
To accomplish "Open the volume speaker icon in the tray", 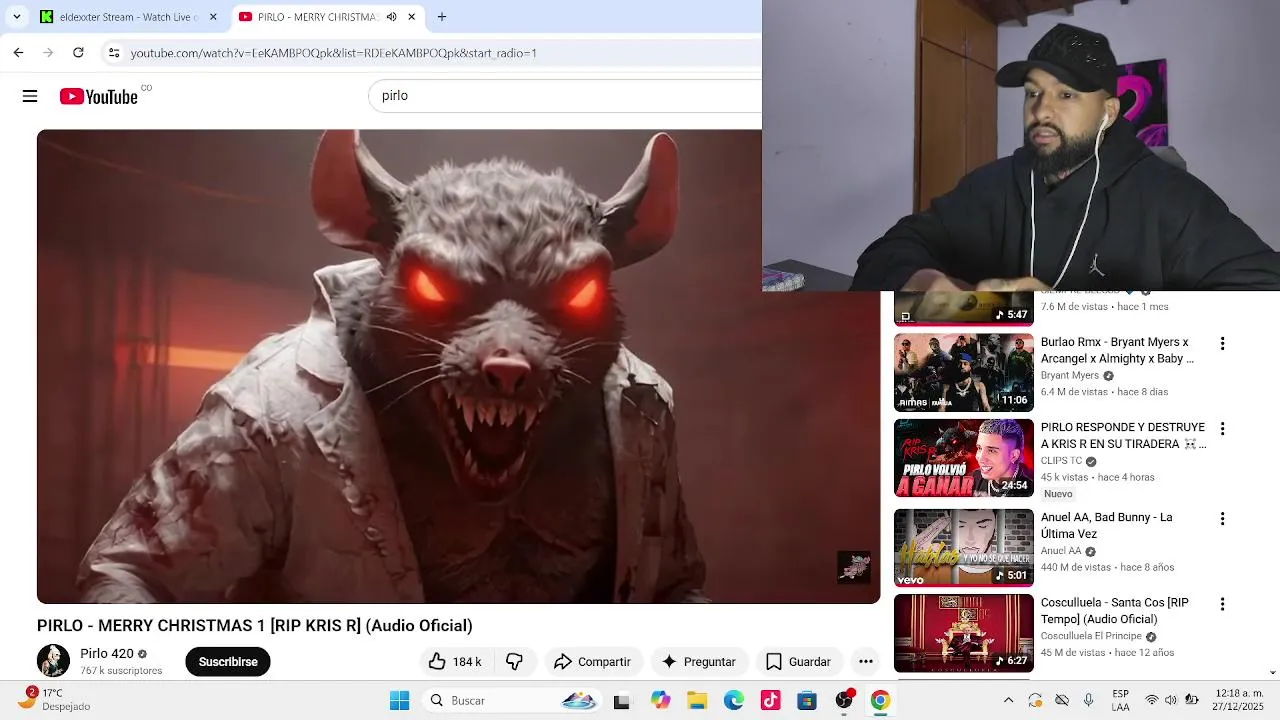I will pyautogui.click(x=1172, y=700).
